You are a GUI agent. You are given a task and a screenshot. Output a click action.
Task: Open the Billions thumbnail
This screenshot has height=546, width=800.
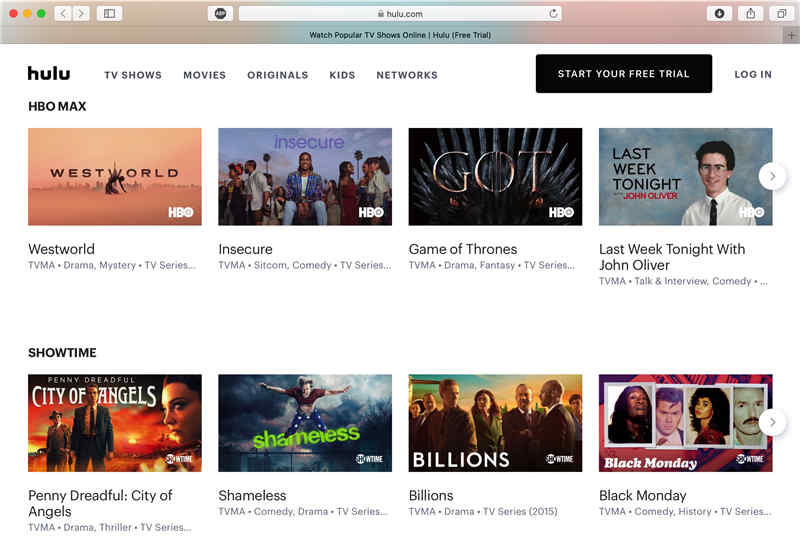pos(495,423)
